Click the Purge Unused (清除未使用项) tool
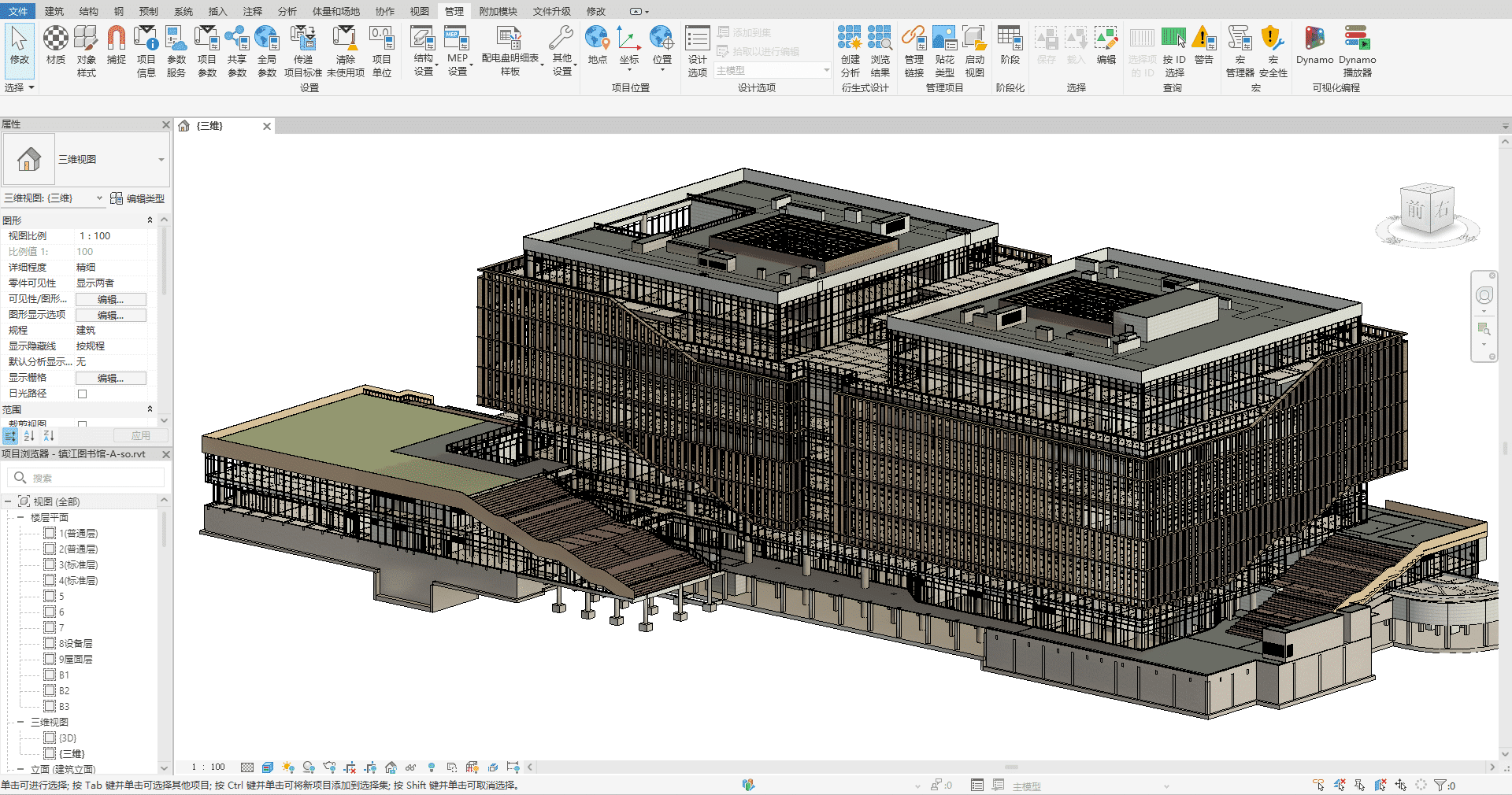 pyautogui.click(x=345, y=47)
